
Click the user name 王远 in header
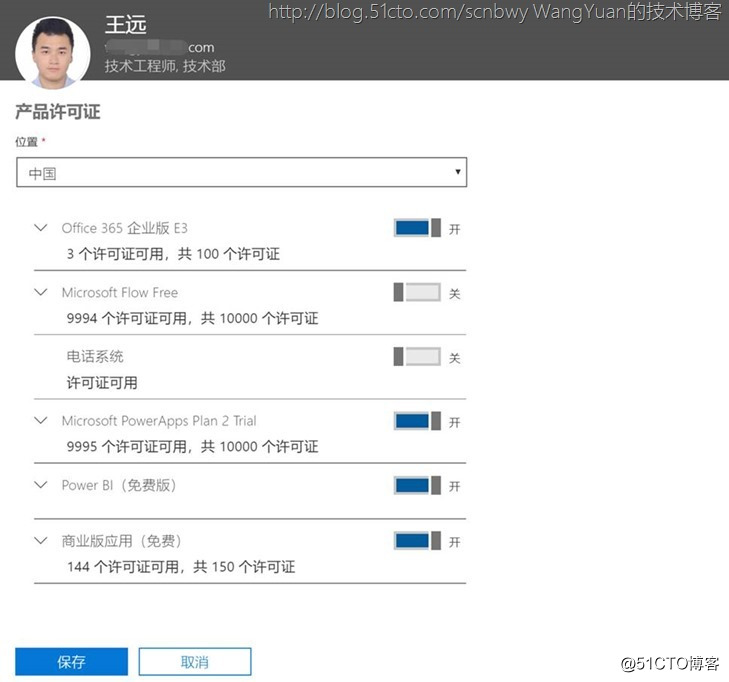pyautogui.click(x=126, y=25)
